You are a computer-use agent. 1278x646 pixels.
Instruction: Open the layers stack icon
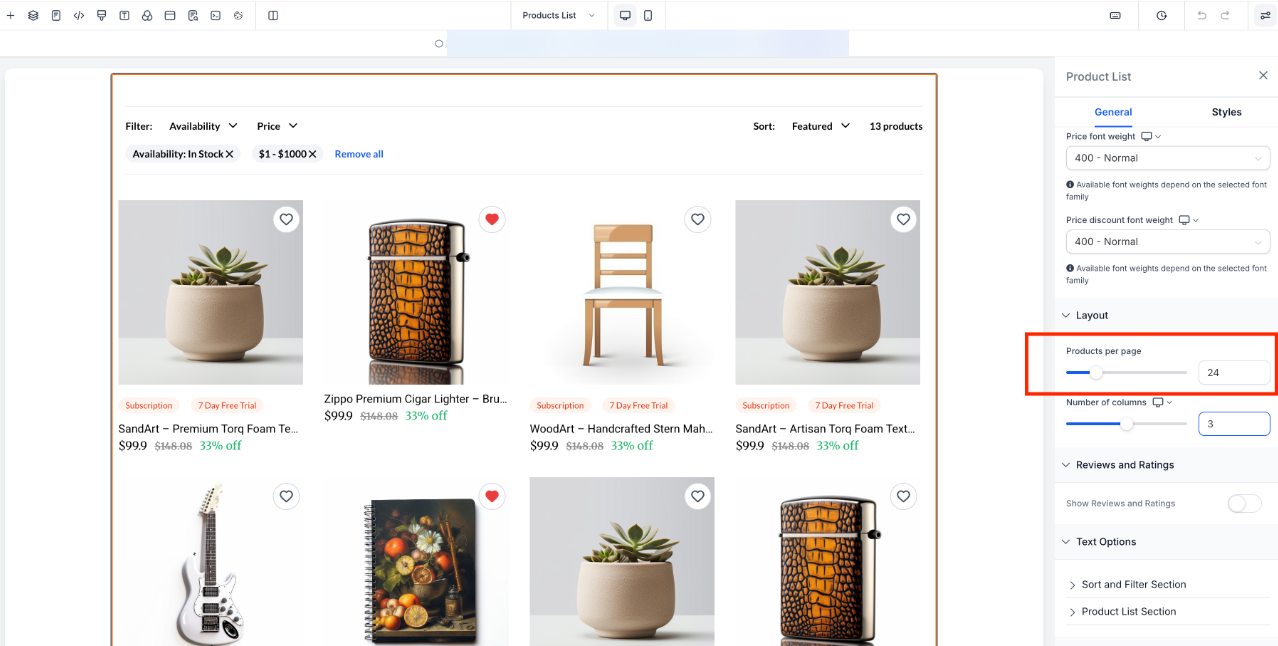(33, 15)
